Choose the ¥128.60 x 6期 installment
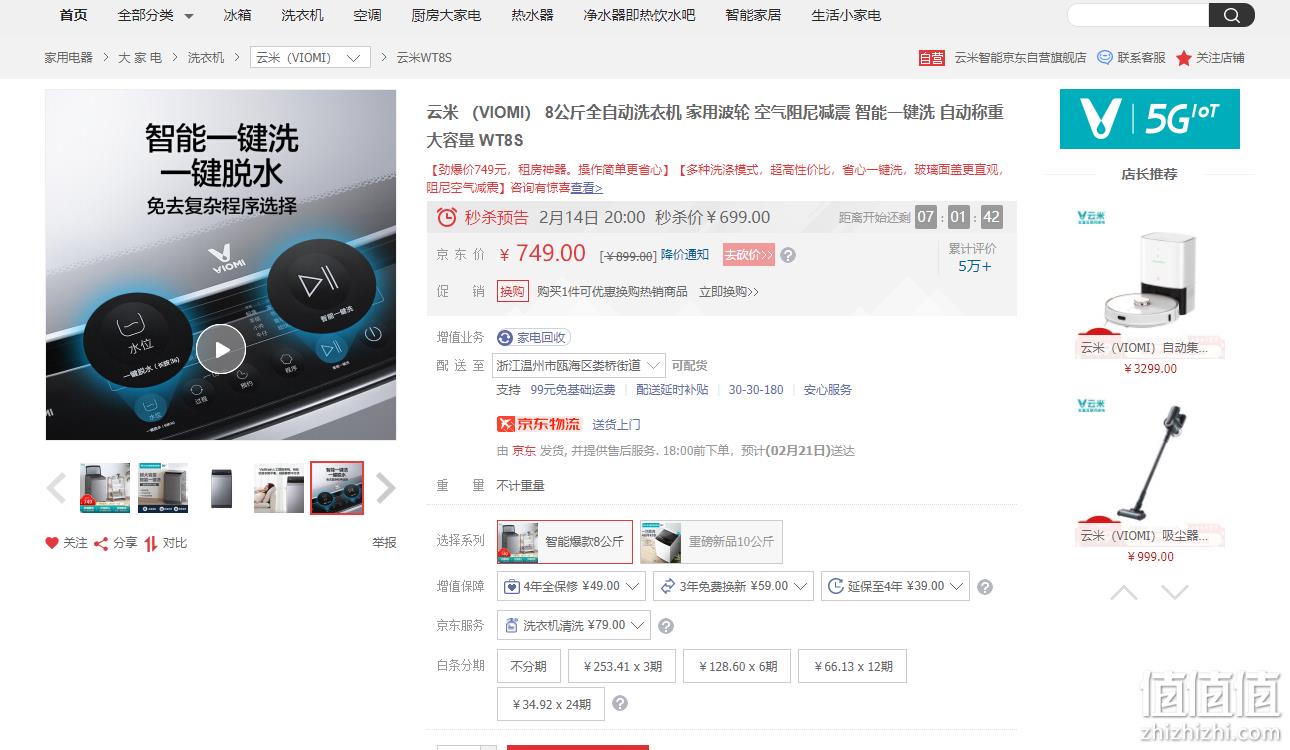Viewport: 1290px width, 750px height. pos(738,666)
